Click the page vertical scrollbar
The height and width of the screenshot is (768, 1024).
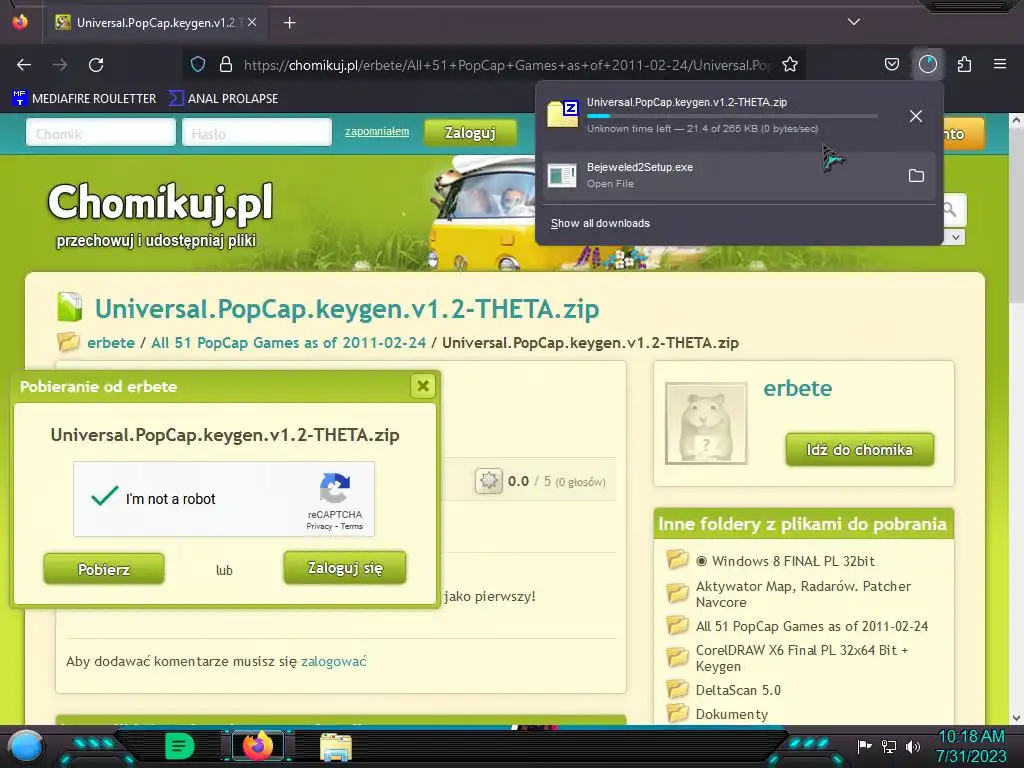point(1016,216)
